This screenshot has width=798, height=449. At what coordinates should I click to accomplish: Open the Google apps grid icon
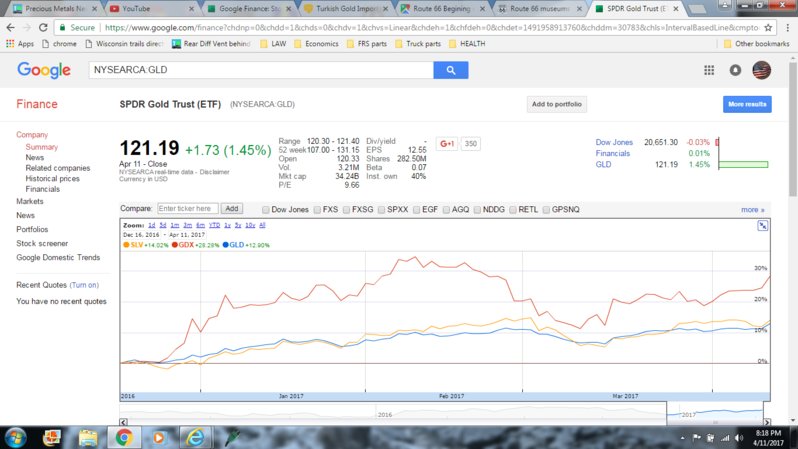pos(709,70)
